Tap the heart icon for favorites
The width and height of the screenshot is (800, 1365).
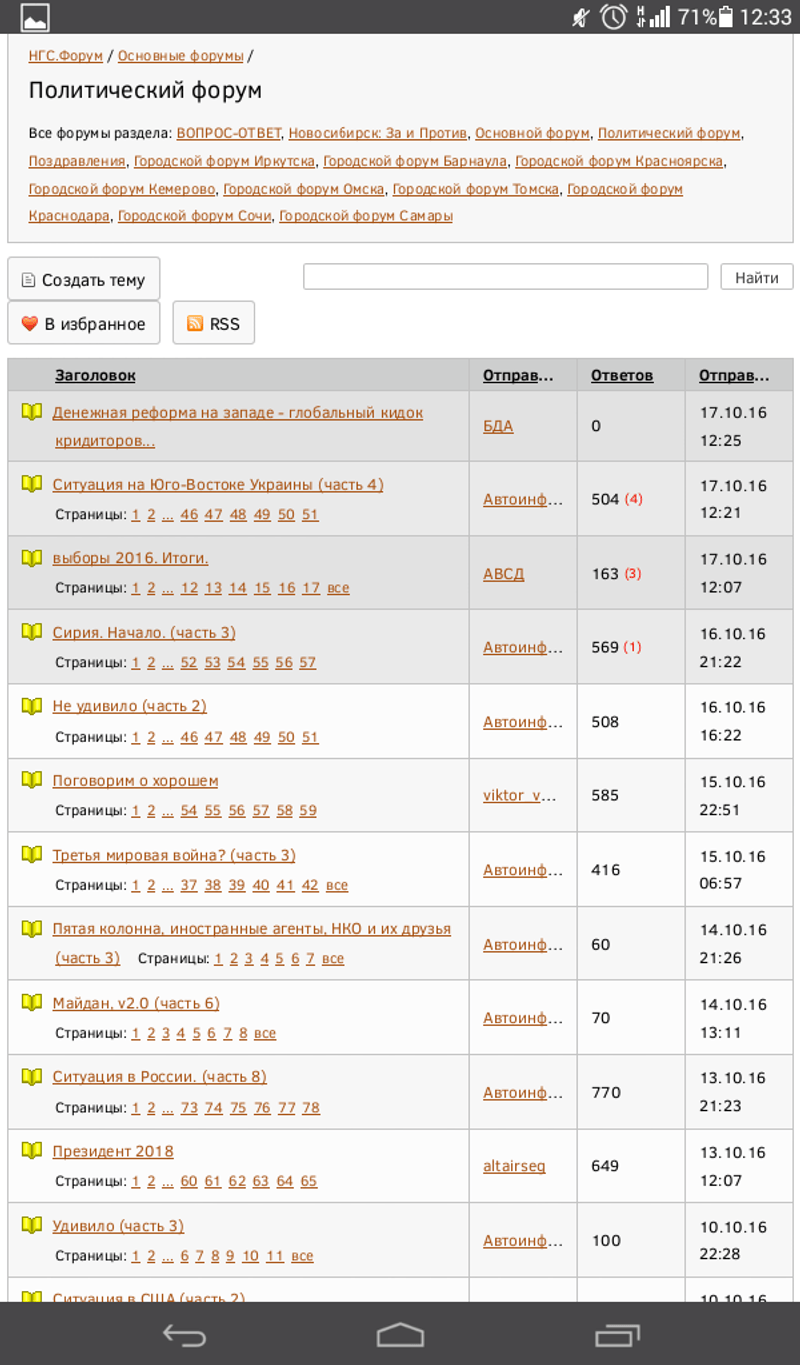click(29, 323)
